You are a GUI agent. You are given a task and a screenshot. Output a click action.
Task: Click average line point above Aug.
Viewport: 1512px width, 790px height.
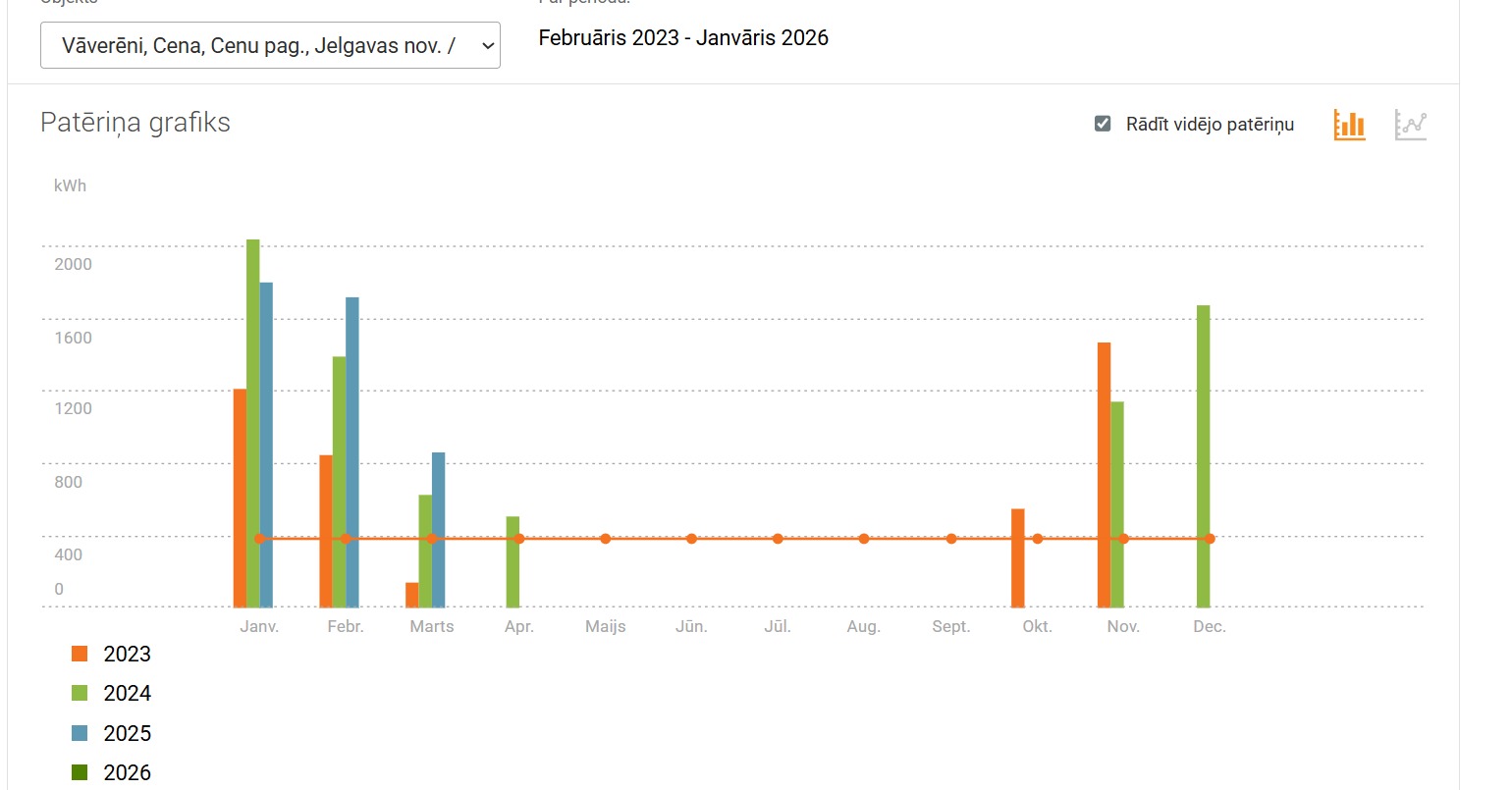click(x=864, y=539)
